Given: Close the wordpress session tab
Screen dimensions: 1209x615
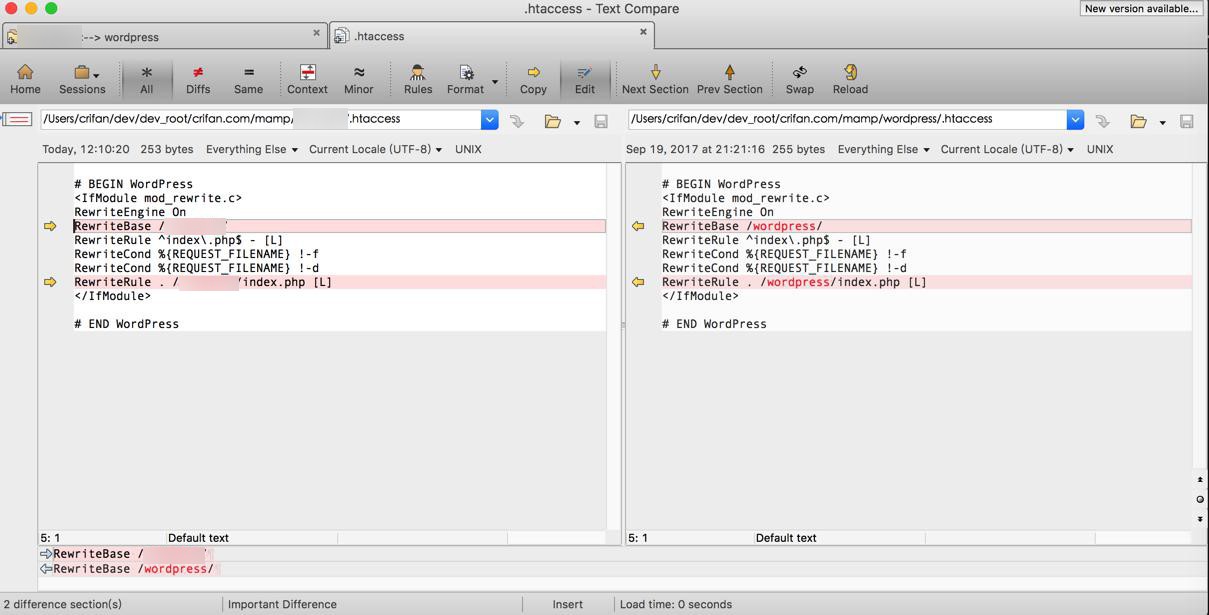Looking at the screenshot, I should [x=317, y=32].
